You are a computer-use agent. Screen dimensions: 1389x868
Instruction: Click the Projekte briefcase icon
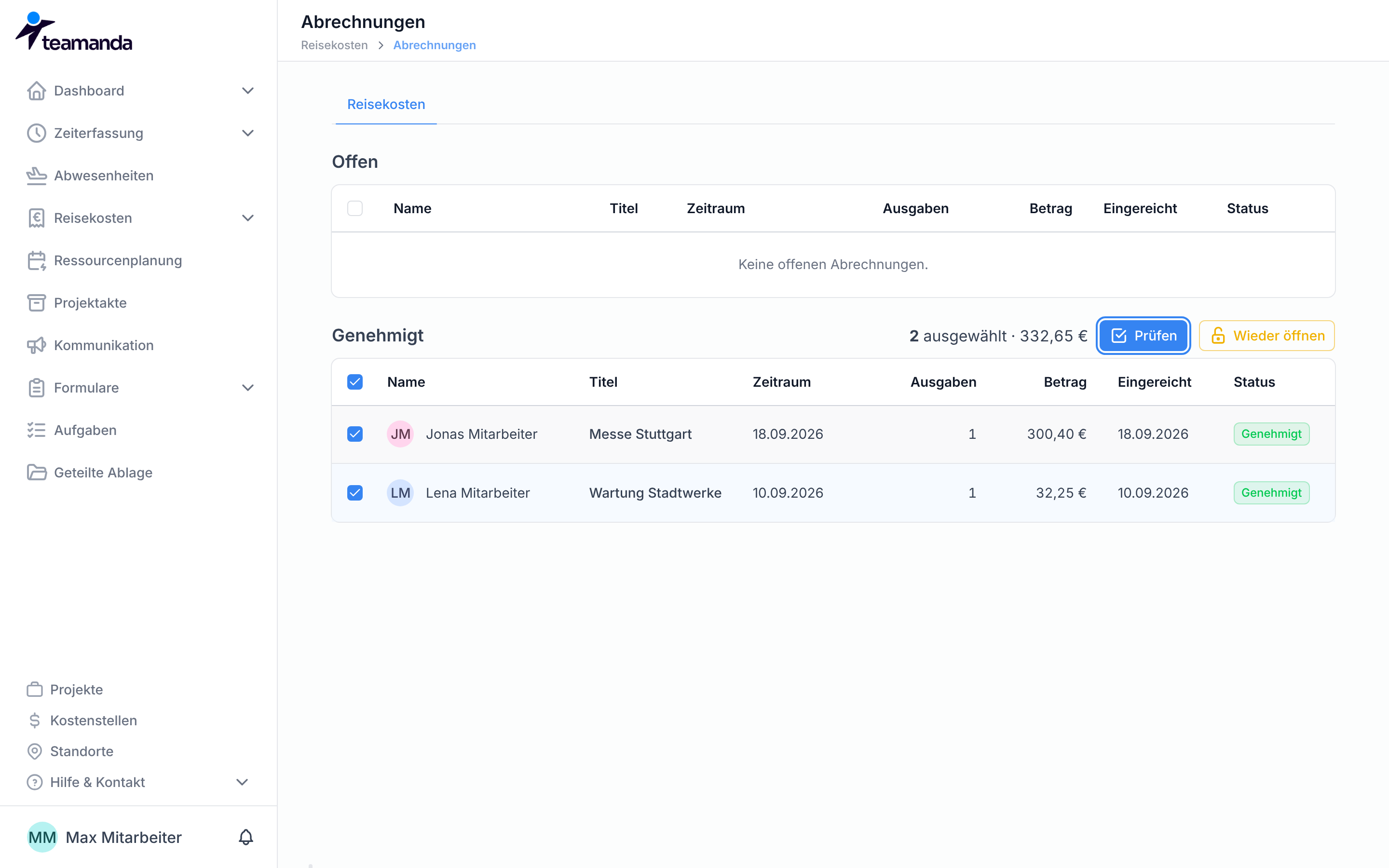pos(34,690)
